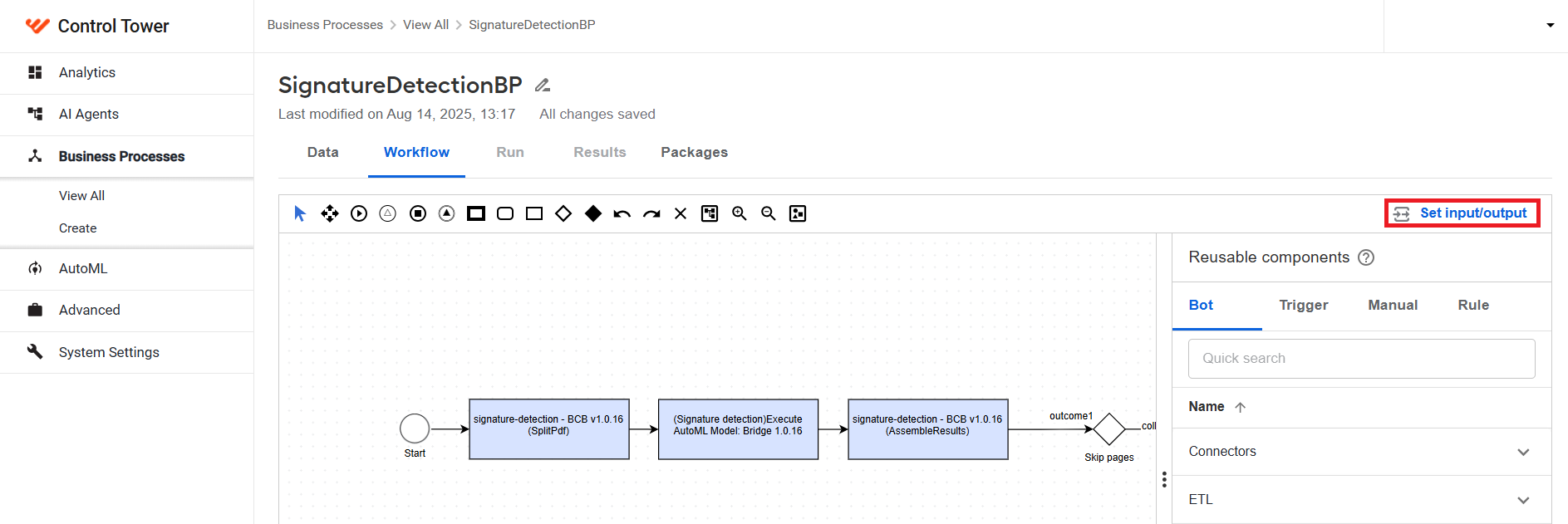This screenshot has width=1568, height=524.
Task: Zoom in on the workflow canvas
Action: pos(740,213)
